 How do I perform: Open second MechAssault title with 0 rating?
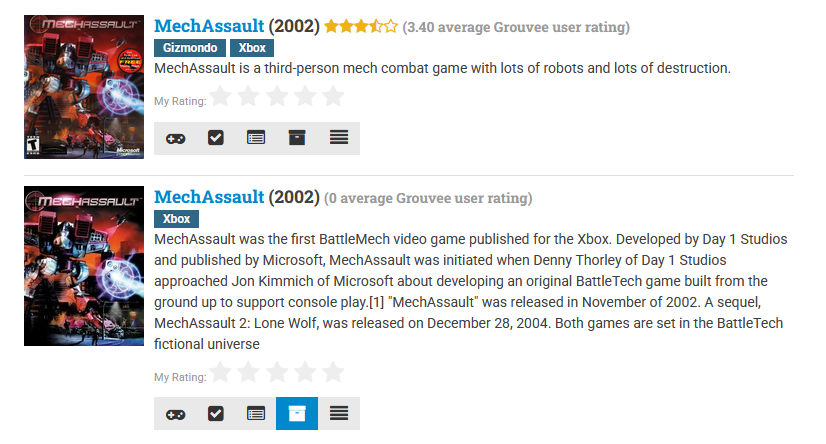[x=209, y=197]
